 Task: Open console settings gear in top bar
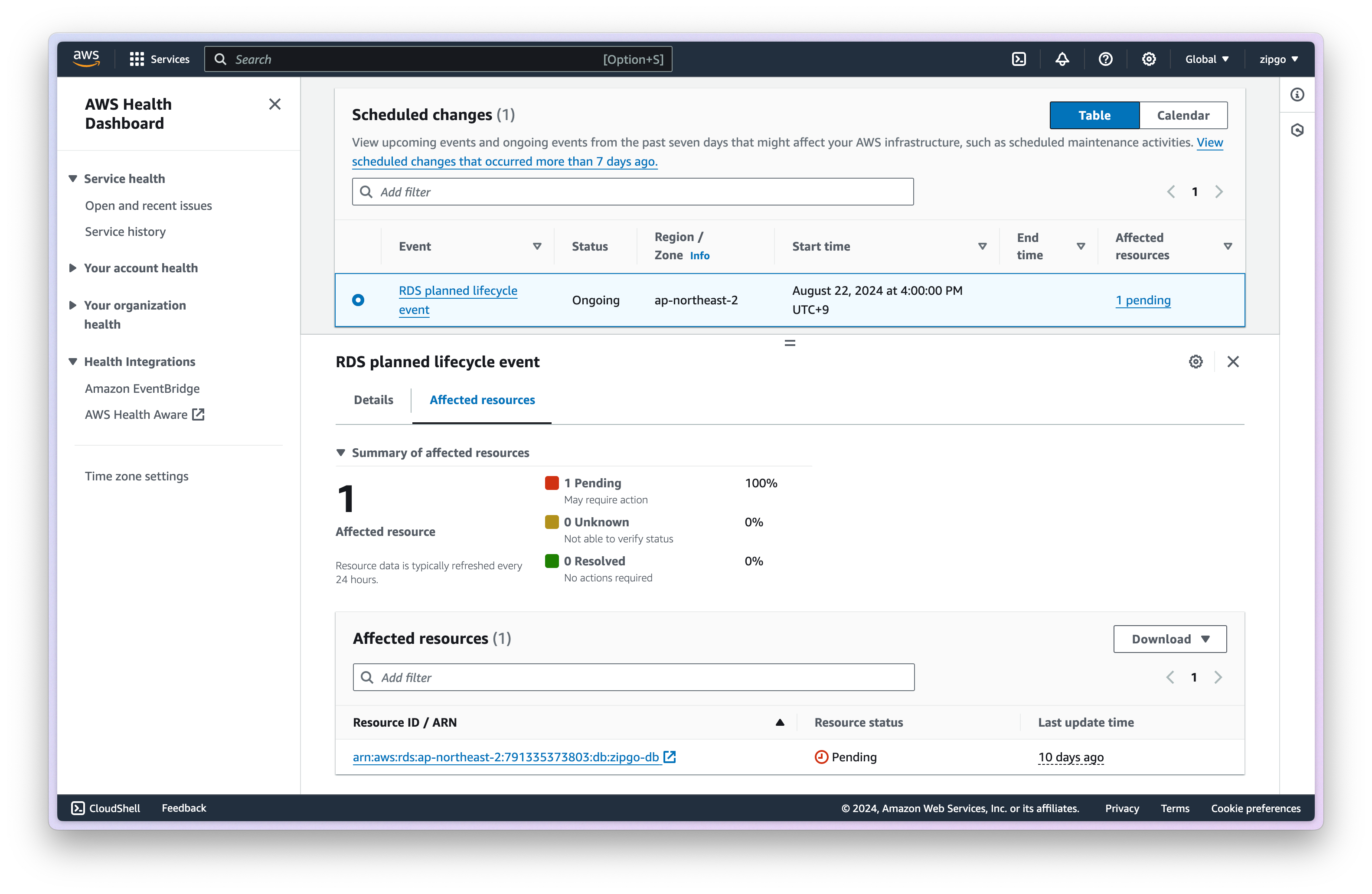[x=1148, y=59]
